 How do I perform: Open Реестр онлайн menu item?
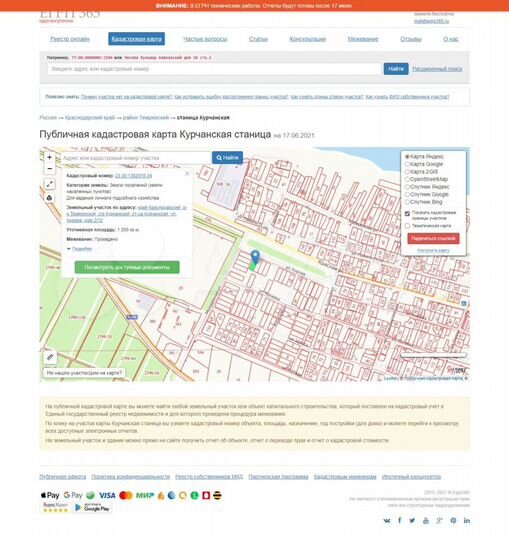(x=70, y=39)
